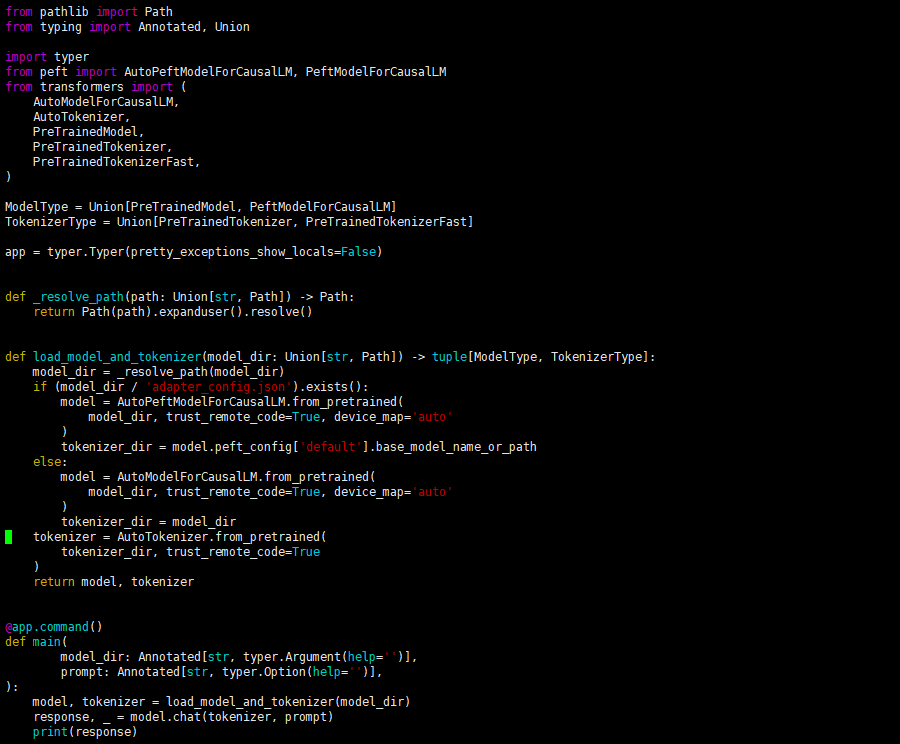Click the '_resolve_path' function name in its definition
The width and height of the screenshot is (900, 744).
click(x=79, y=297)
